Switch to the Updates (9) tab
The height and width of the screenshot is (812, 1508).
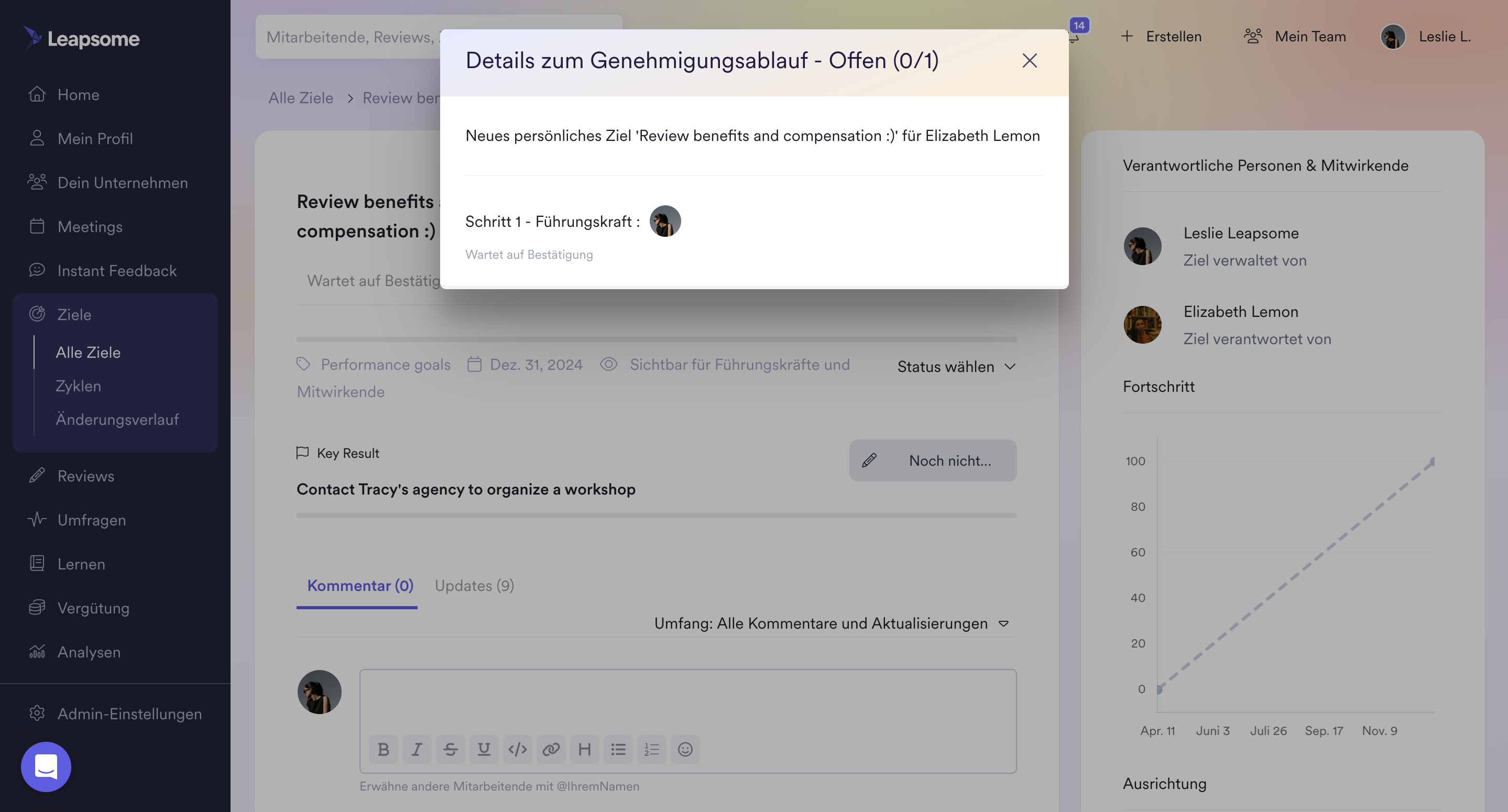(x=474, y=586)
